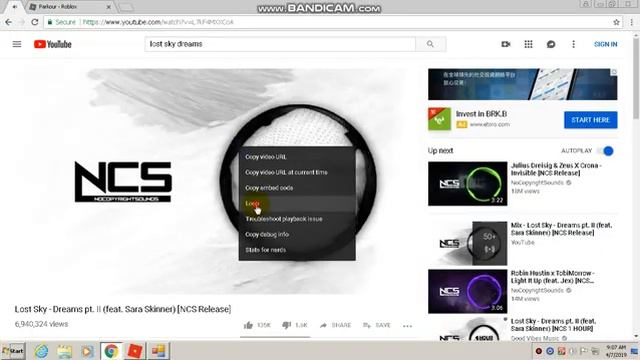Click the START HERE ad button
This screenshot has width=640, height=360.
click(x=591, y=120)
